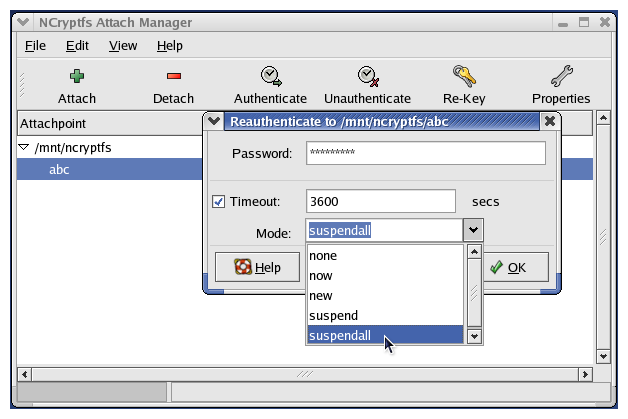Choose 'suspend' in the Mode list
Screen dimensions: 628x419
pyautogui.click(x=385, y=316)
